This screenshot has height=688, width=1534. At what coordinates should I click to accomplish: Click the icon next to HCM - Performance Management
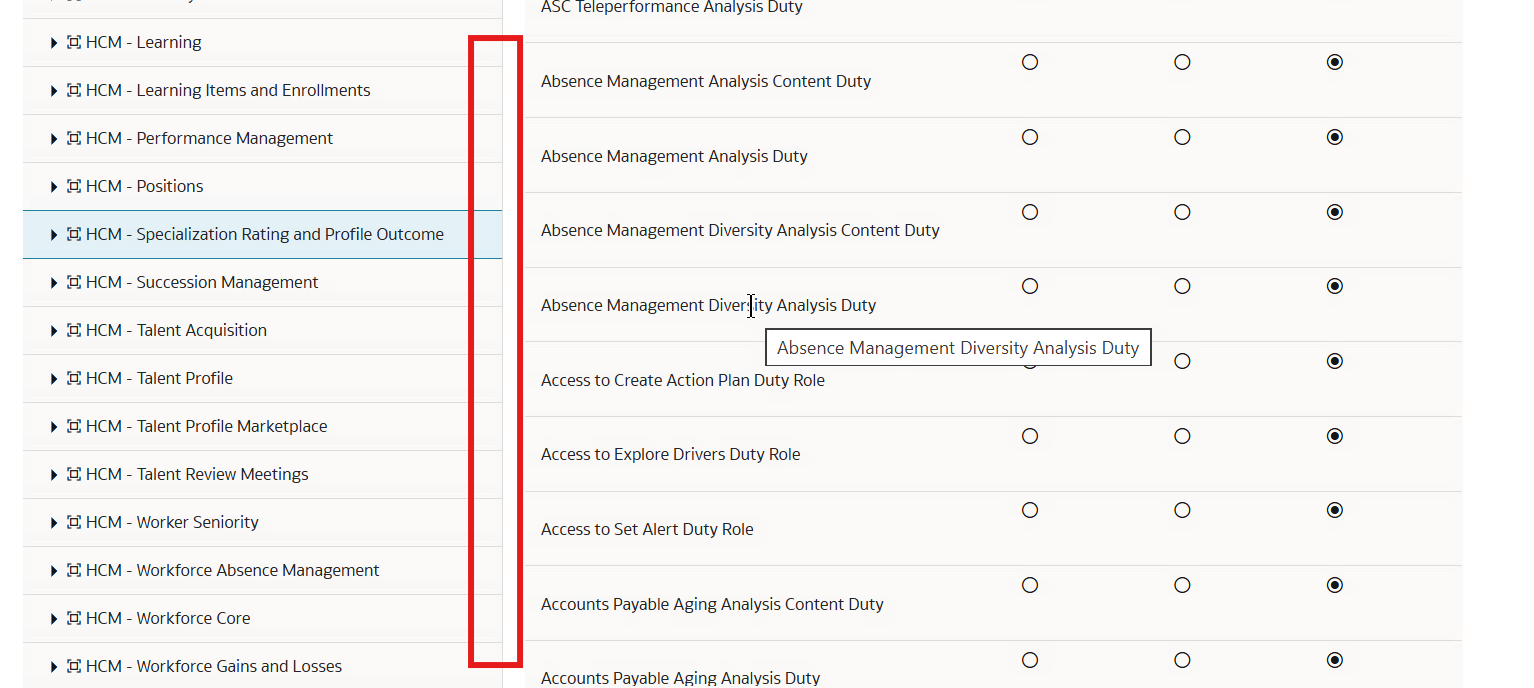pyautogui.click(x=74, y=138)
